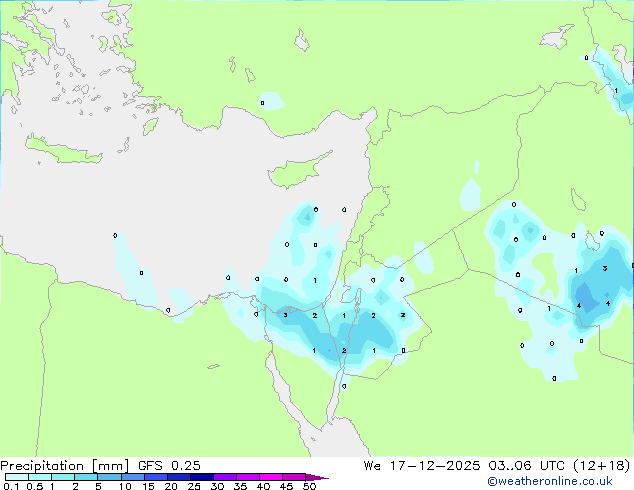Click the '10' legend scale label
This screenshot has width=634, height=490.
pos(125,486)
